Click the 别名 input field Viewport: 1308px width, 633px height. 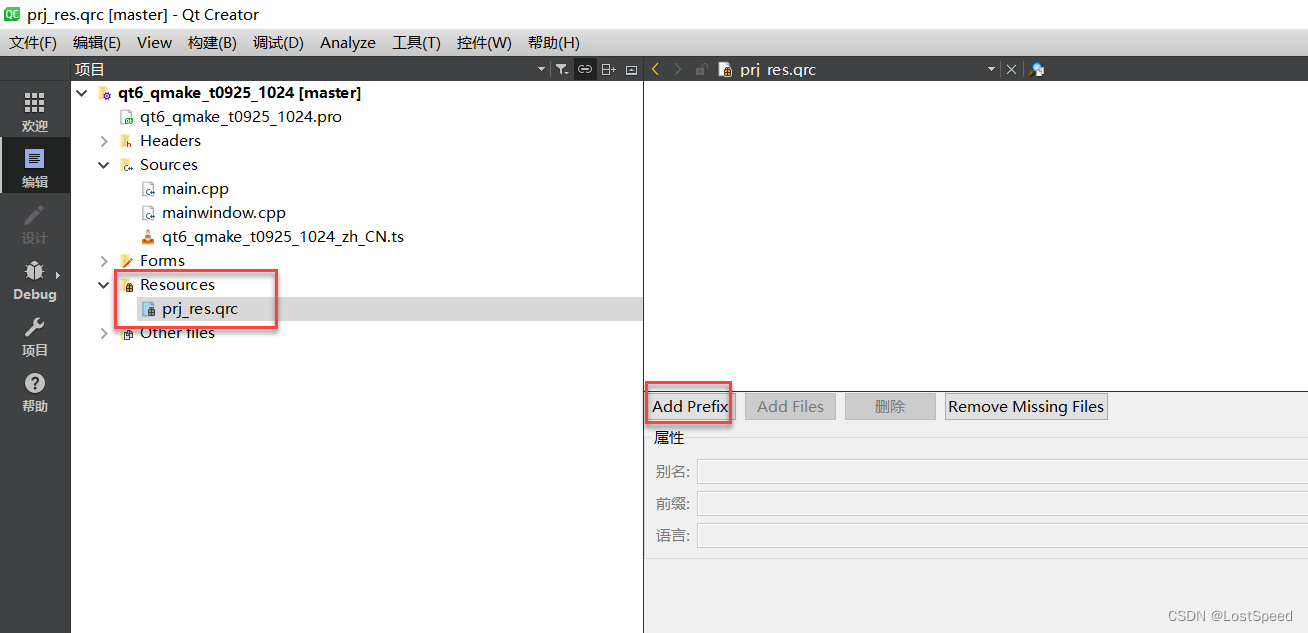click(1002, 471)
